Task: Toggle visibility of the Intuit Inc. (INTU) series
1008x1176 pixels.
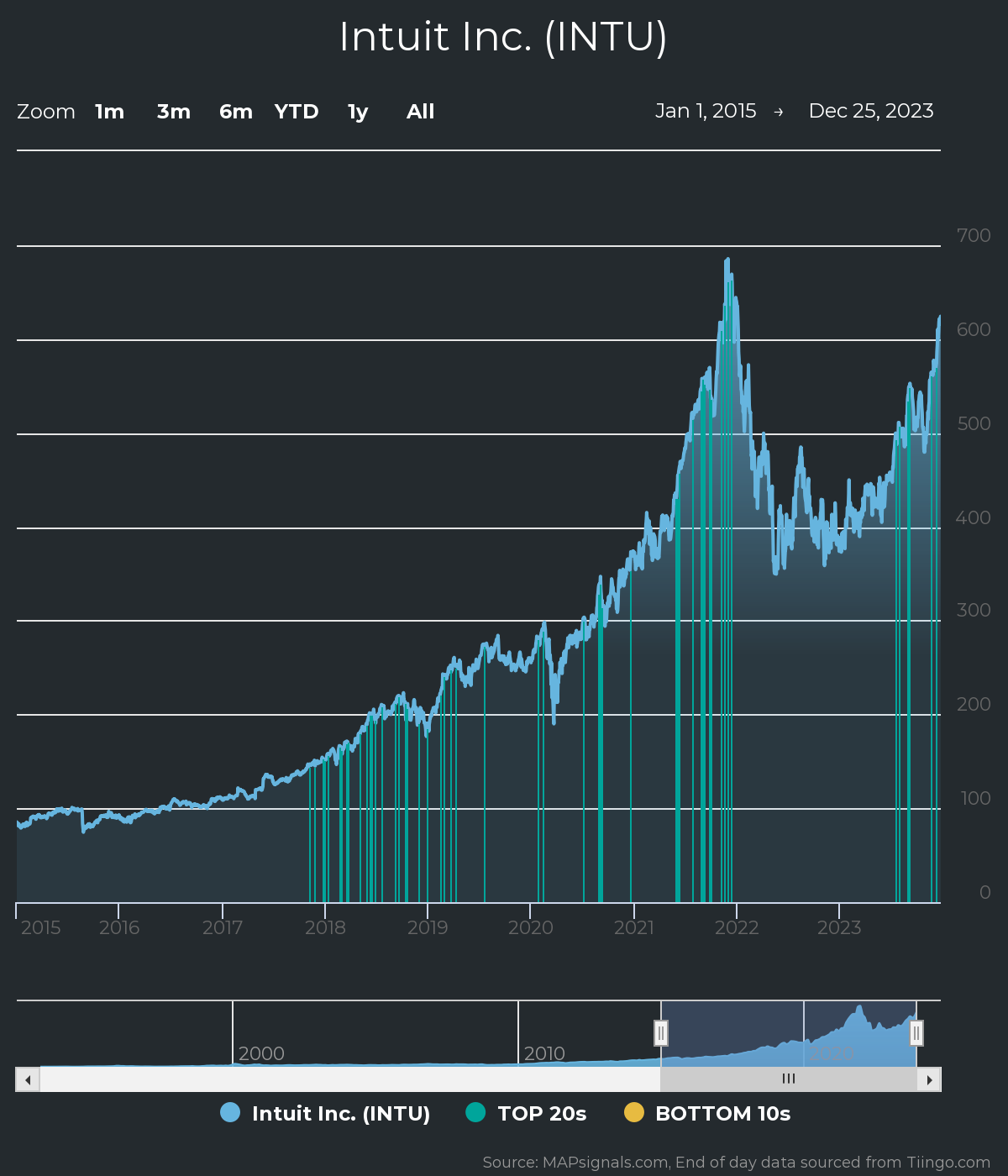Action: pyautogui.click(x=340, y=1113)
